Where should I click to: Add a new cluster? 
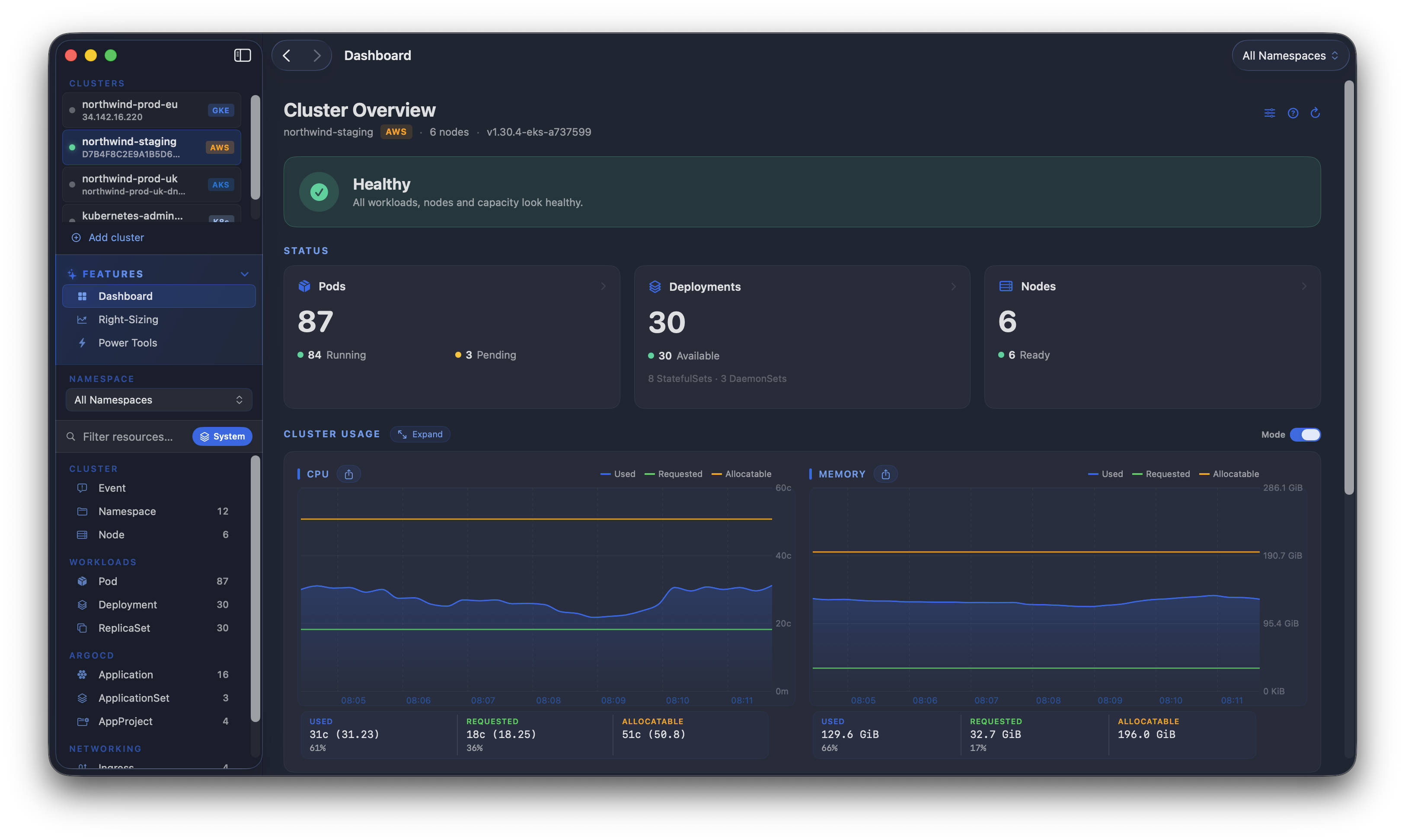click(108, 238)
